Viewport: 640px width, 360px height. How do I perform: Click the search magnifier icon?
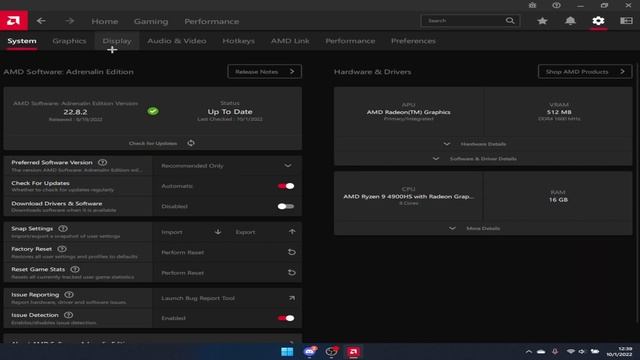point(510,20)
